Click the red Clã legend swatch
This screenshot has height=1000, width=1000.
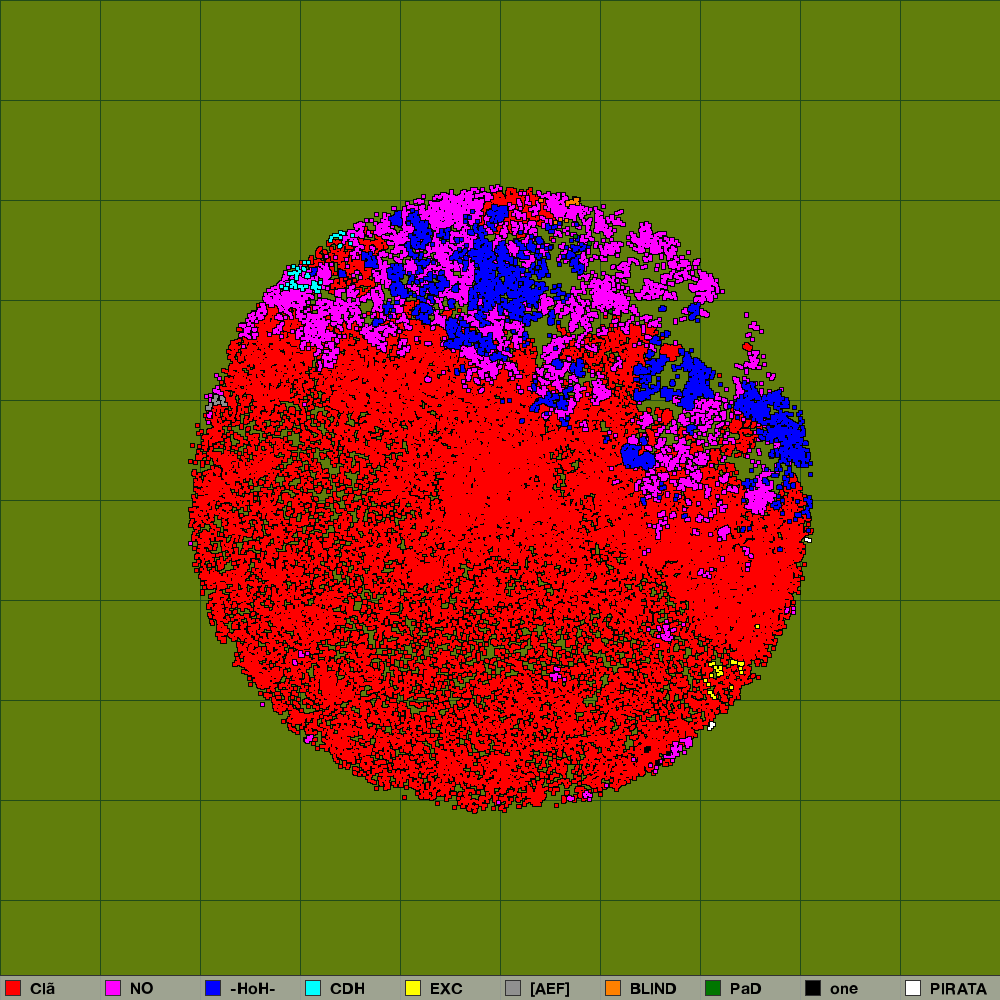coord(13,988)
